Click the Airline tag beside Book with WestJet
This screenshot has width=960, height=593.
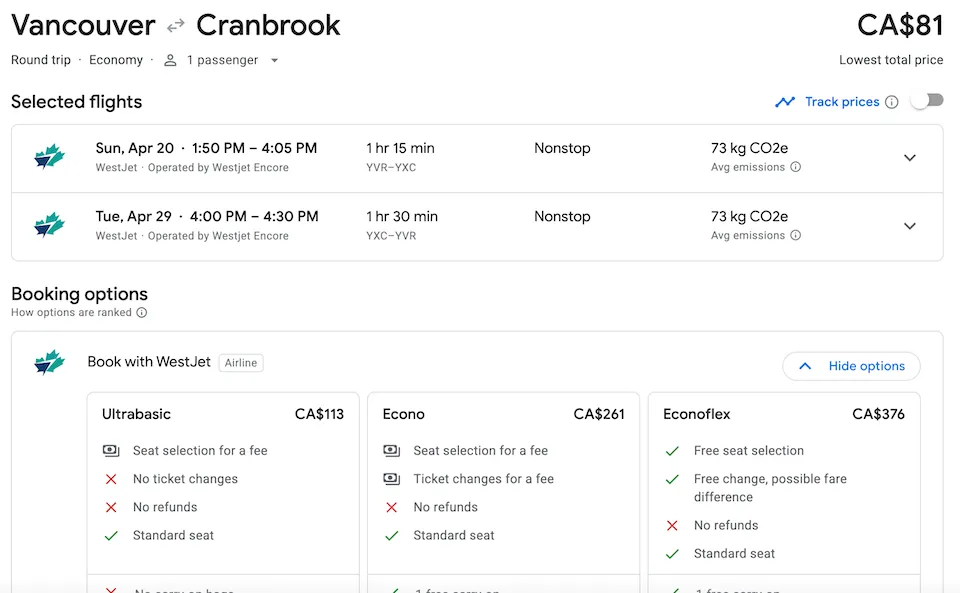[241, 363]
